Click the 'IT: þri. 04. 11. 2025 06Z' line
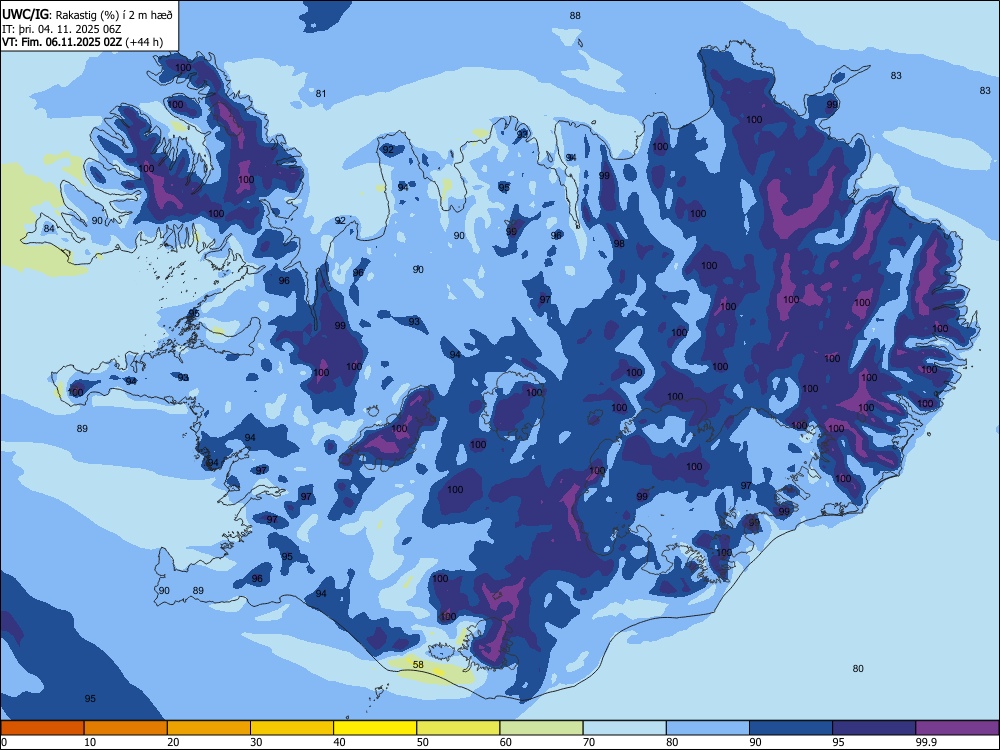 (62, 29)
